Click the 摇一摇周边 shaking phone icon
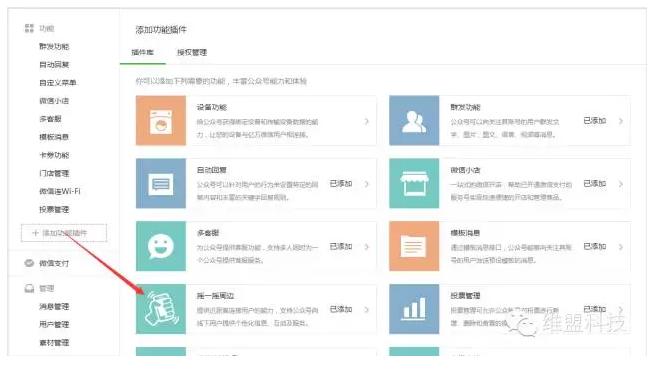The image size is (651, 371). pyautogui.click(x=161, y=309)
